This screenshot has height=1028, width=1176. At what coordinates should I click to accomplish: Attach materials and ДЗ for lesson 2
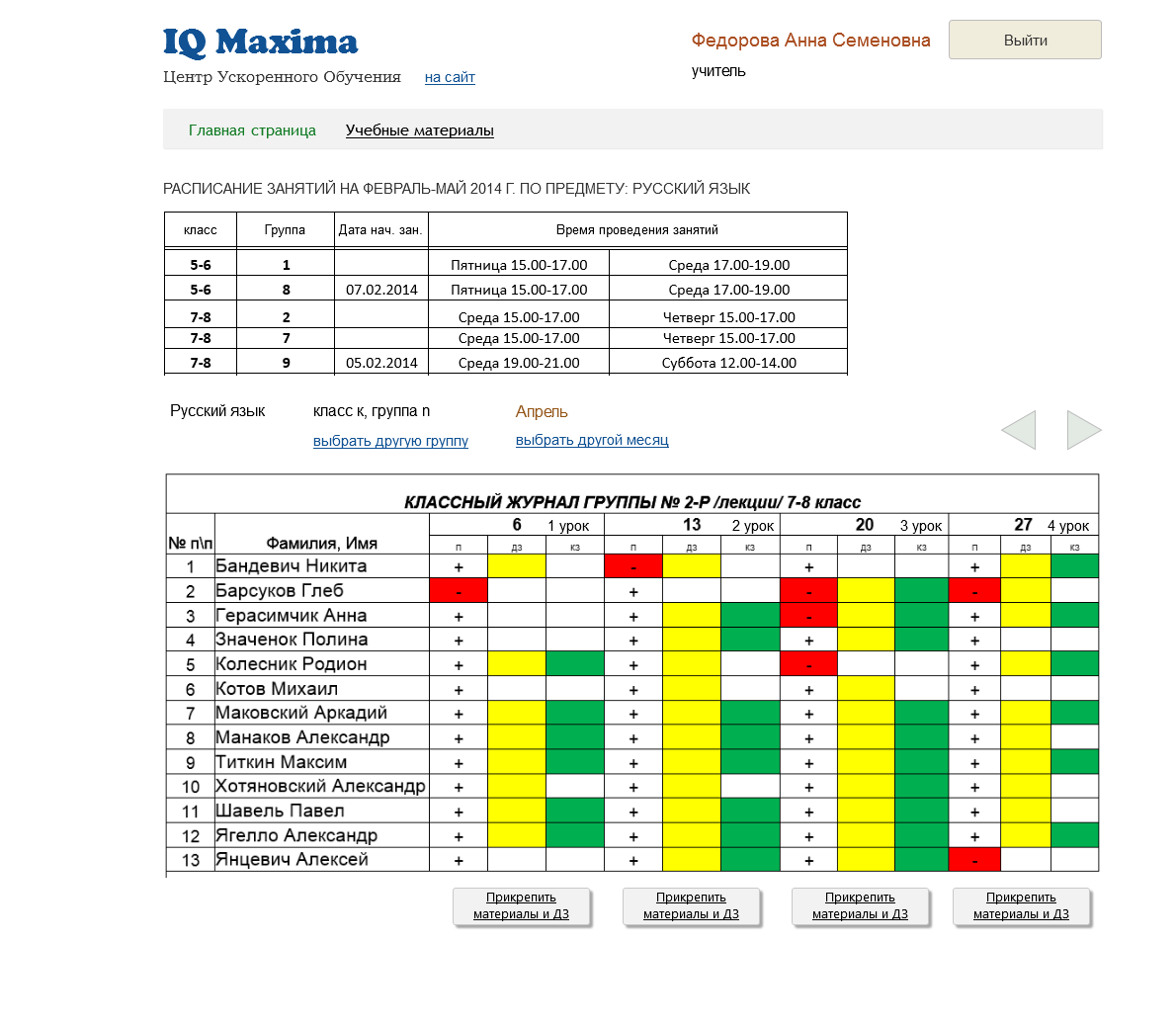point(691,906)
